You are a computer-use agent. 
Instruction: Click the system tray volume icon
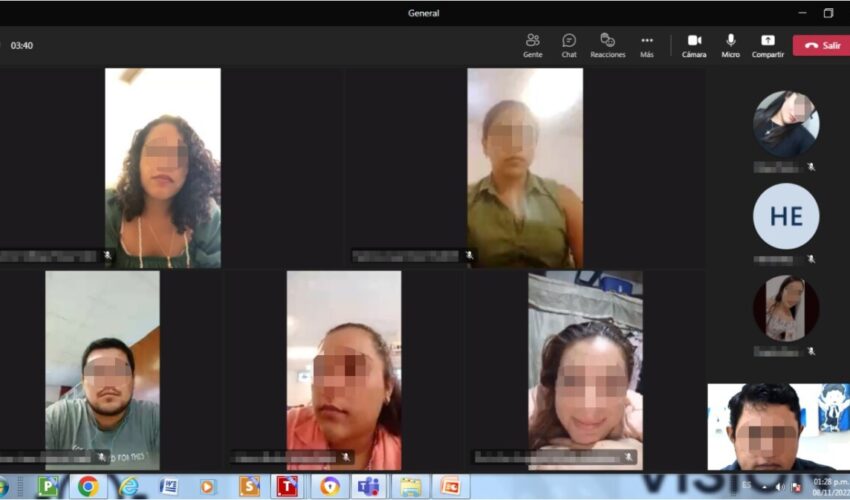[780, 487]
